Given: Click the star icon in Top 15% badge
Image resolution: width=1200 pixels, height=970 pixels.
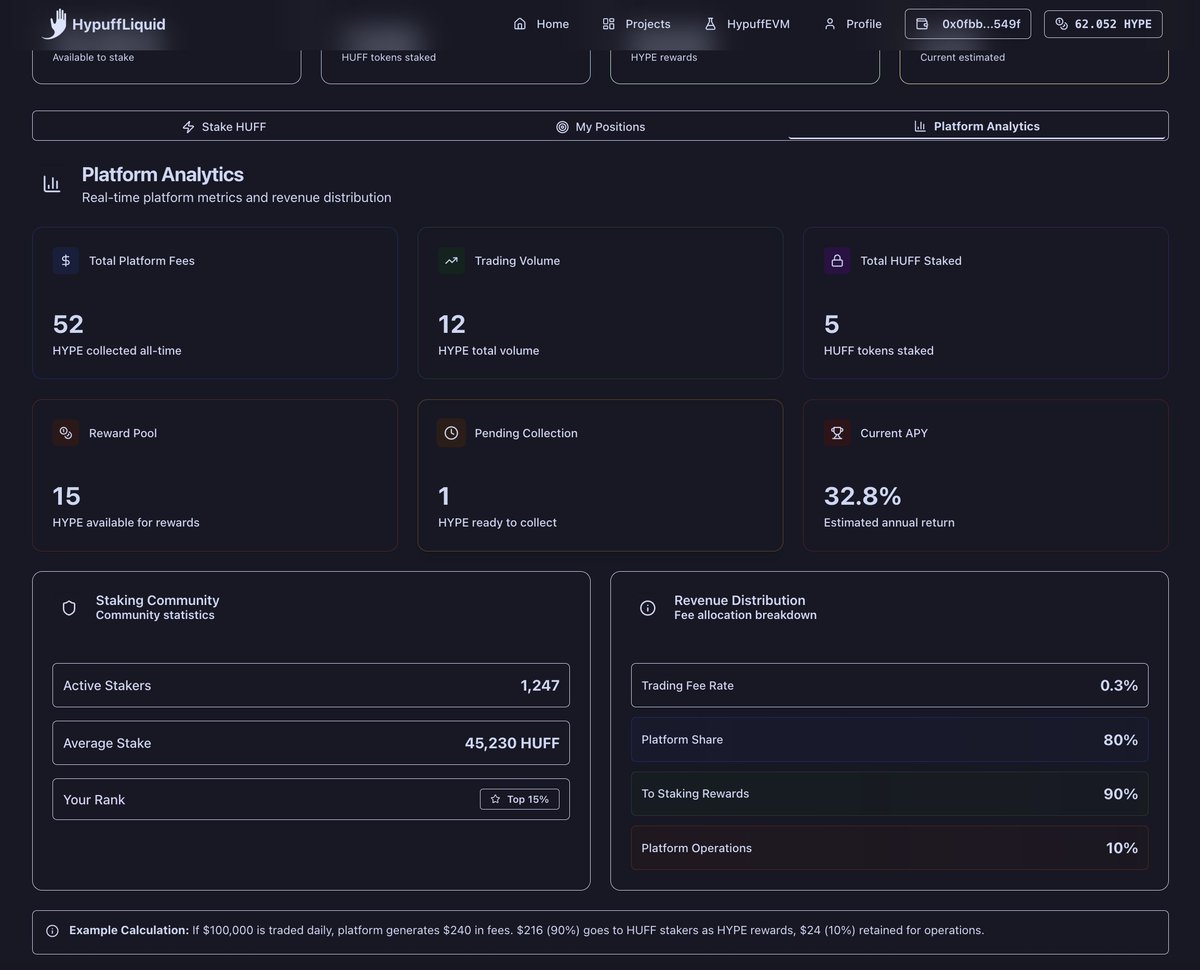Looking at the screenshot, I should (x=495, y=799).
